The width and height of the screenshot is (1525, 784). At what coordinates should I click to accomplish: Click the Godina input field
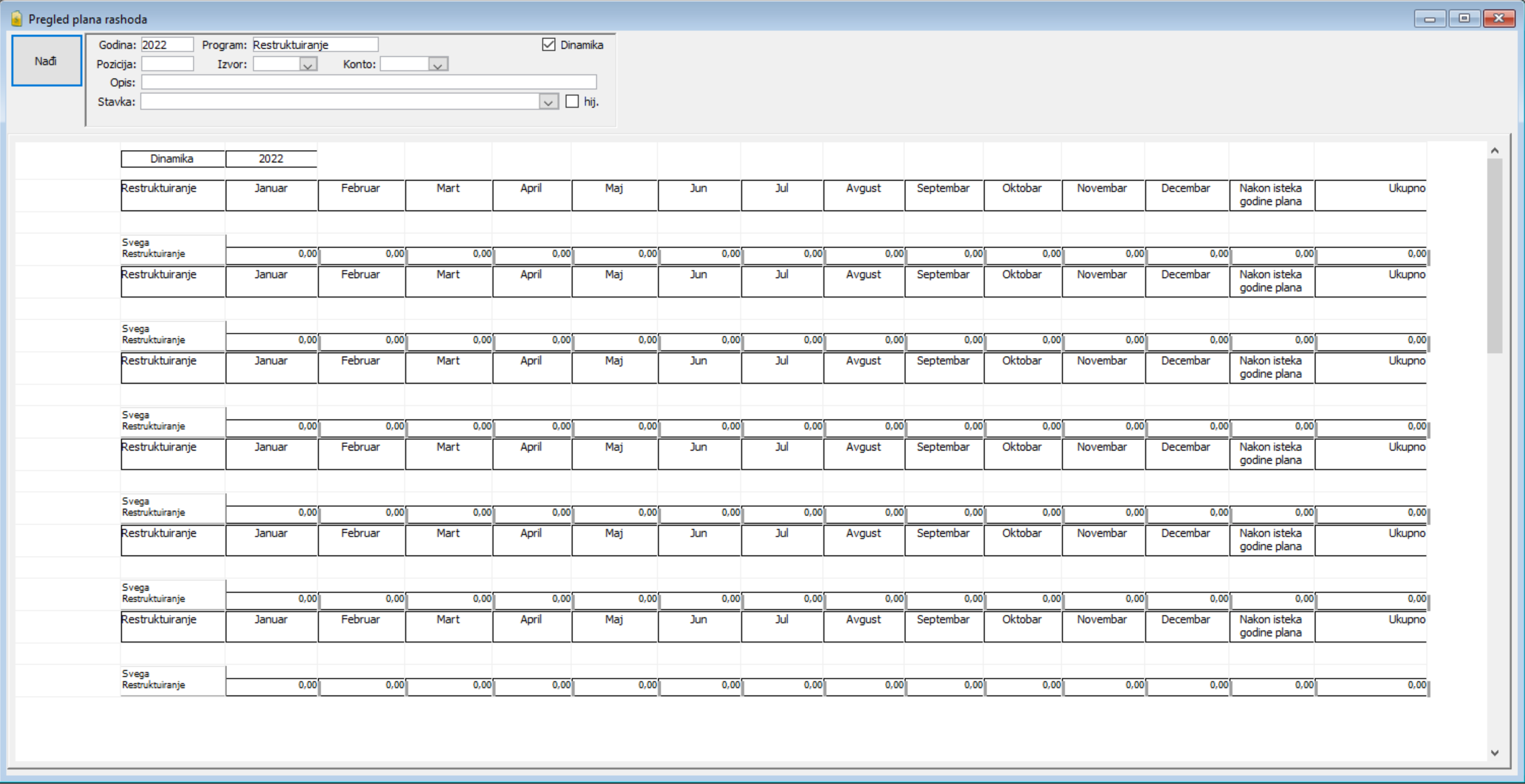167,44
